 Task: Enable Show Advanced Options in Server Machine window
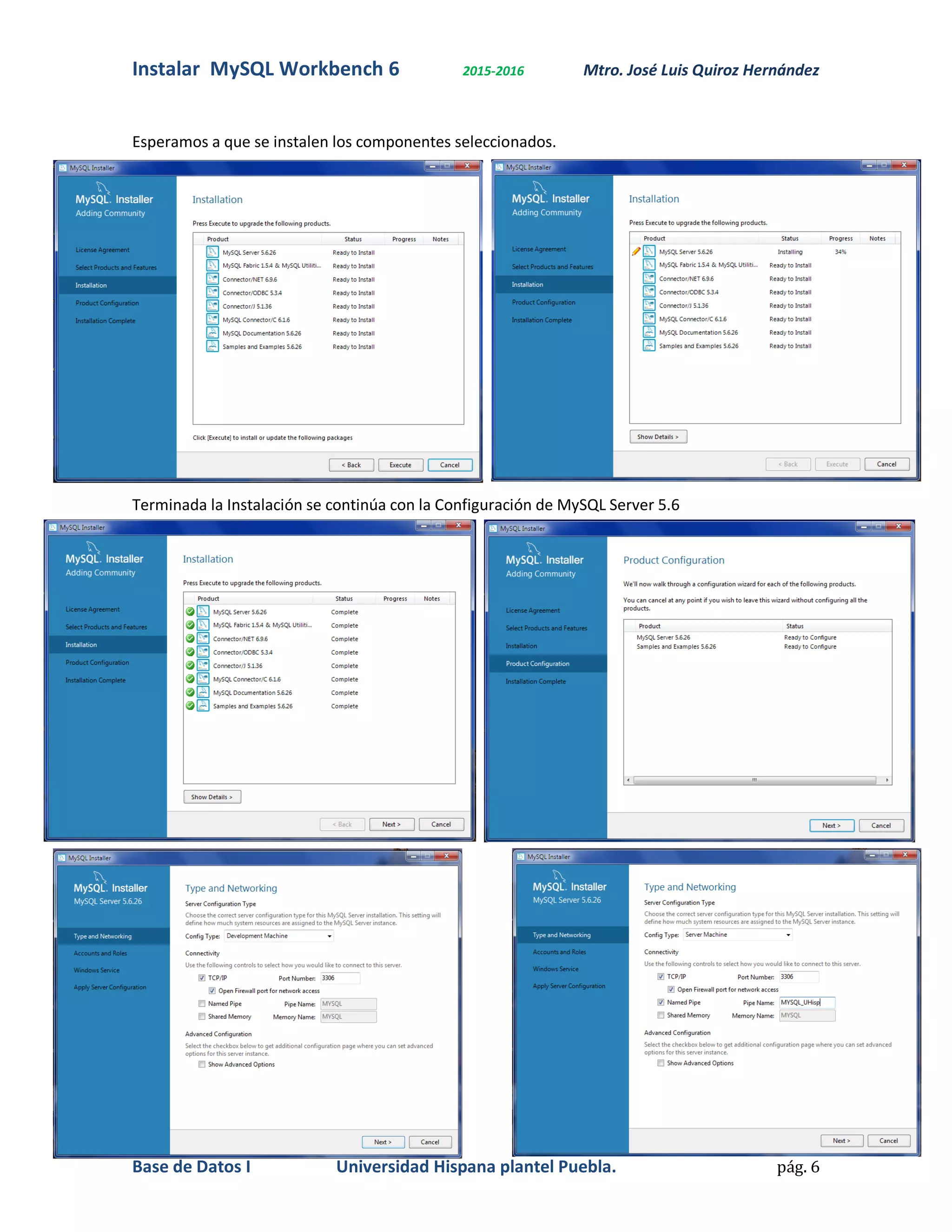tap(661, 1063)
